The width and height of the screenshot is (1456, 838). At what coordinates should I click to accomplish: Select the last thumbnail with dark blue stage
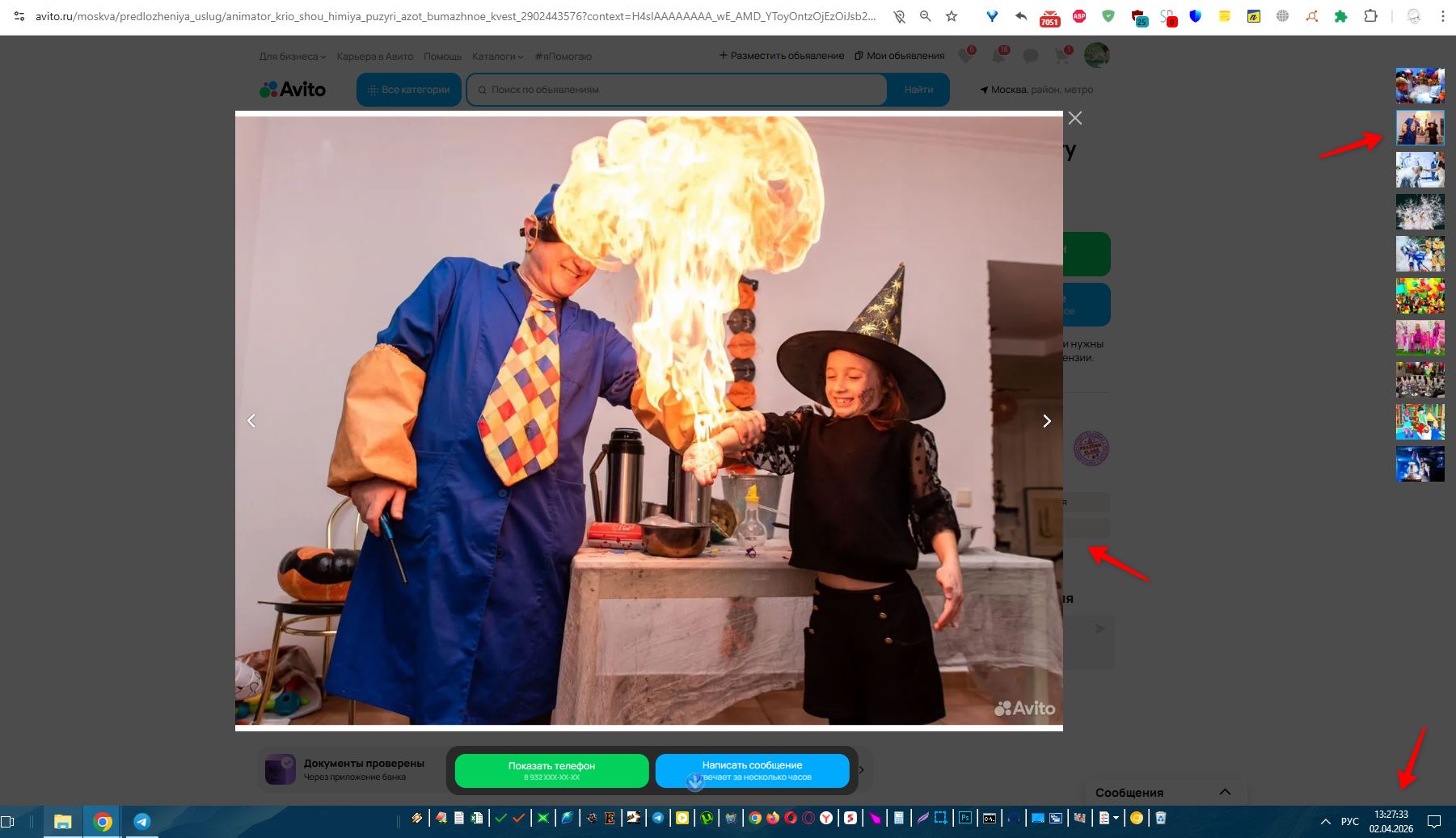click(1420, 464)
